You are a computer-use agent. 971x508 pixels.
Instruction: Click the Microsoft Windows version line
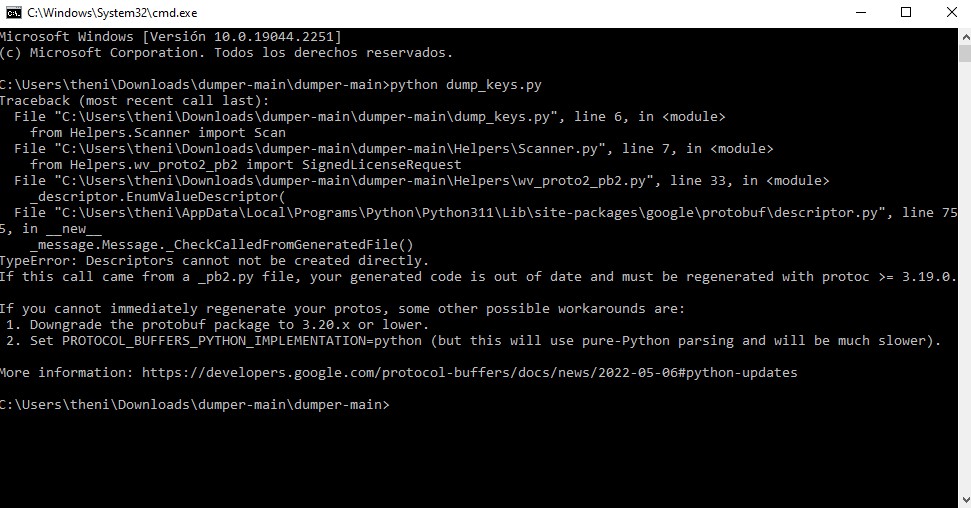point(170,36)
